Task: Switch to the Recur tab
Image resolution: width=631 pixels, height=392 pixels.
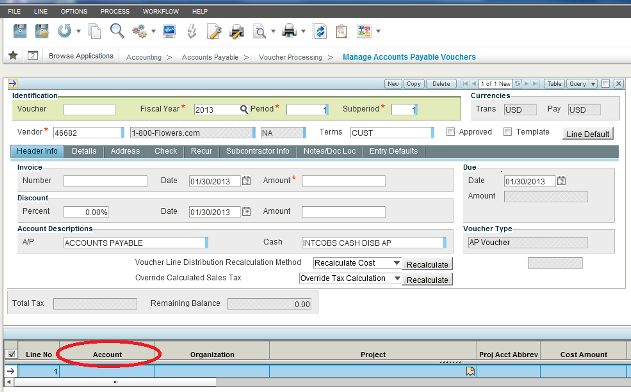Action: 201,151
